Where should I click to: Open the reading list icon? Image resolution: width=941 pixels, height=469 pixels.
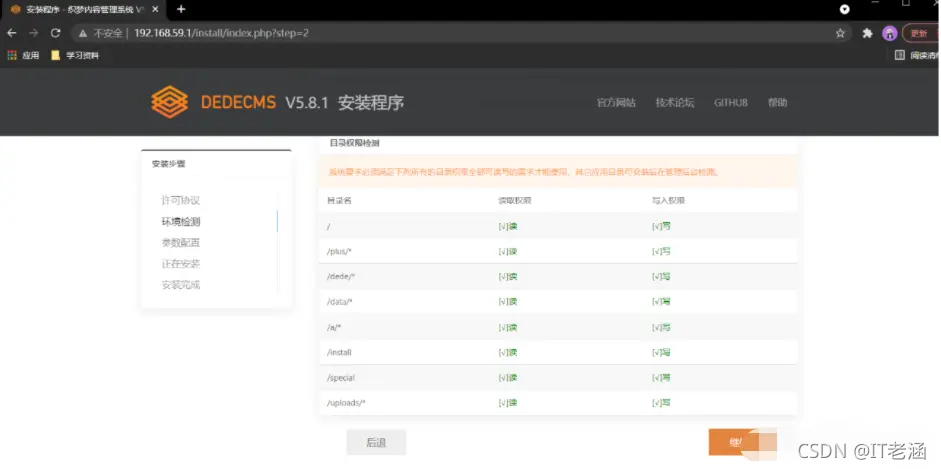900,55
